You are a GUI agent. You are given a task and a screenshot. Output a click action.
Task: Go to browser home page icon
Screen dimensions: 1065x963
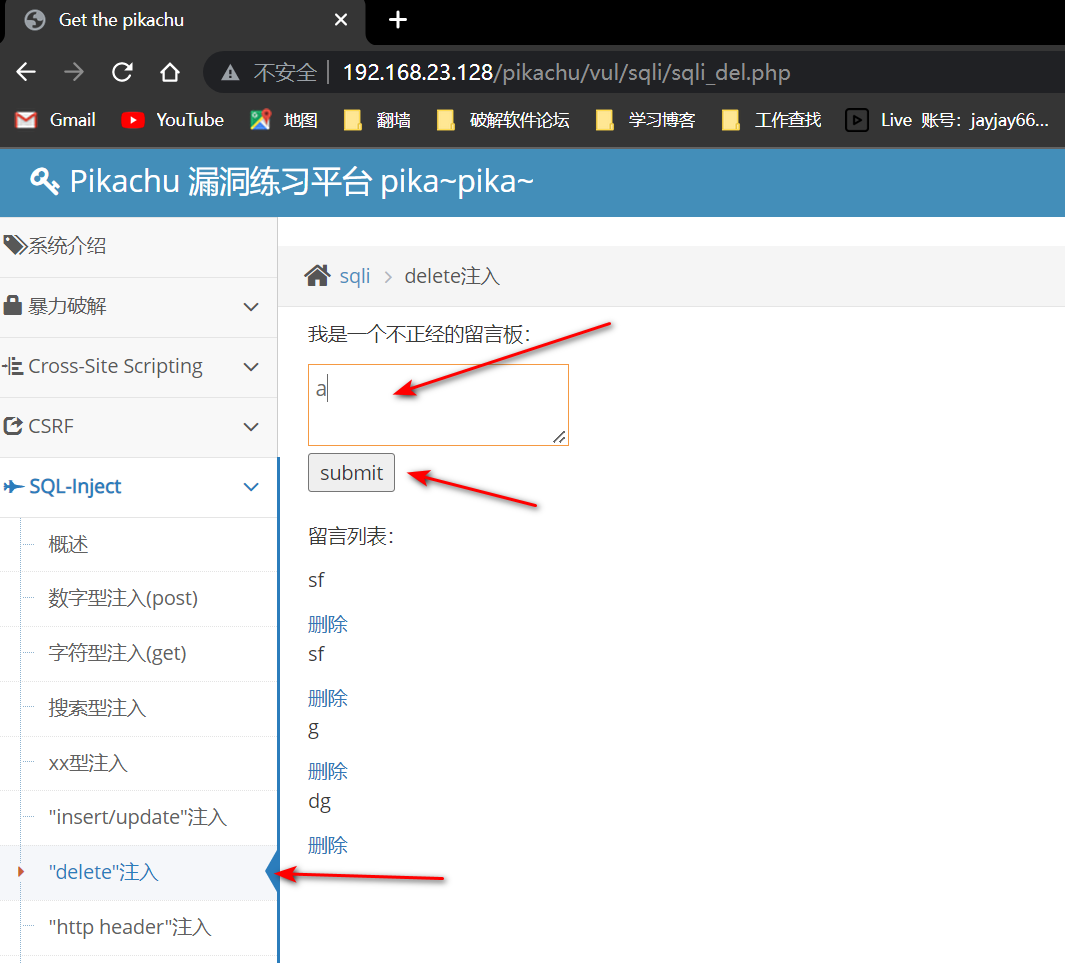tap(170, 72)
